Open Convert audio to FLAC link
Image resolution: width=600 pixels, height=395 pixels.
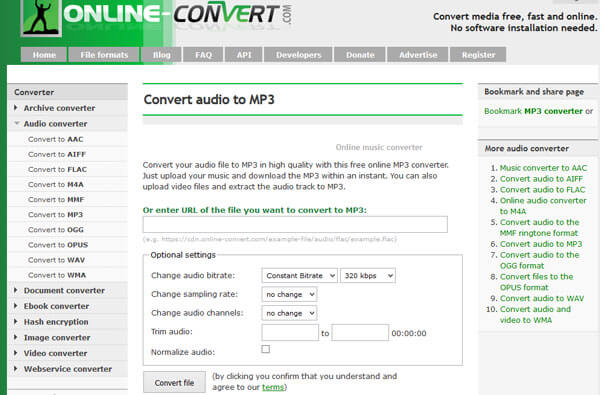coord(542,189)
